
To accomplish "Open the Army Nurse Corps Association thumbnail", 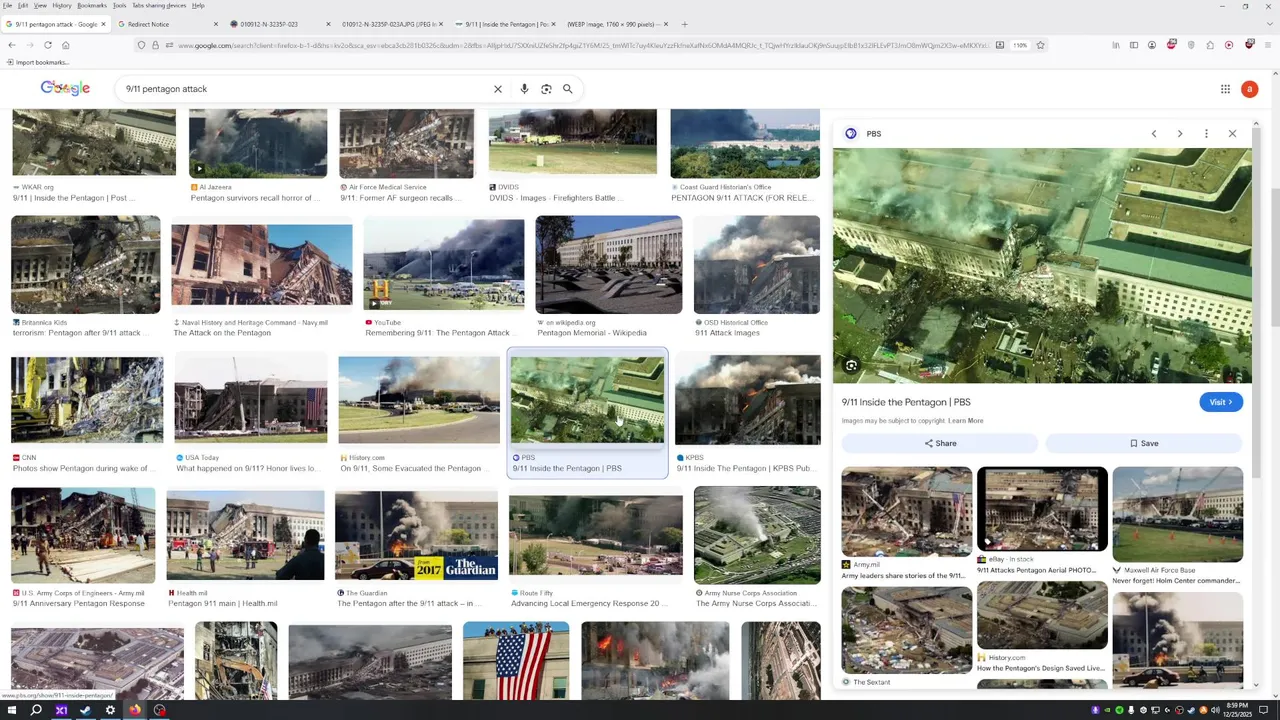I will pyautogui.click(x=757, y=535).
